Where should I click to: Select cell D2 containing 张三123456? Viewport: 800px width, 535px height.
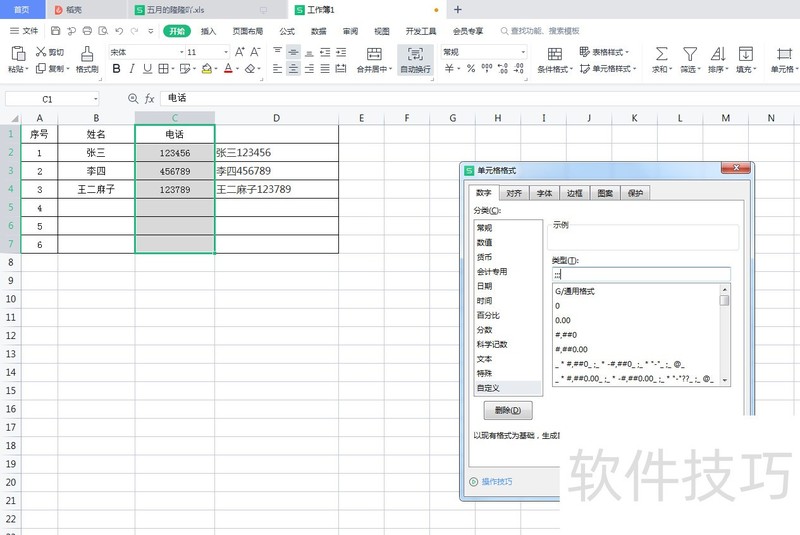click(x=277, y=152)
